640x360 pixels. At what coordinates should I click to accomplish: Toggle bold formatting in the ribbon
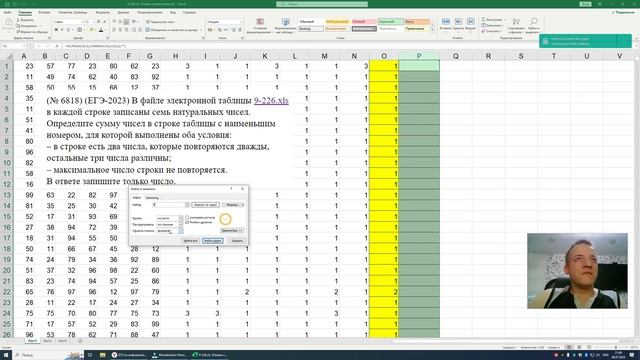point(56,30)
